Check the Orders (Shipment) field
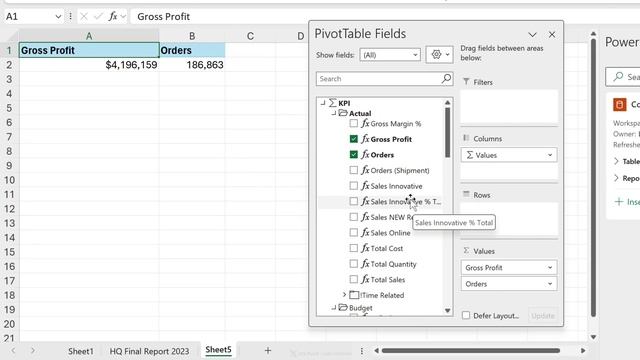Screen dimensions: 640x360 coord(353,170)
